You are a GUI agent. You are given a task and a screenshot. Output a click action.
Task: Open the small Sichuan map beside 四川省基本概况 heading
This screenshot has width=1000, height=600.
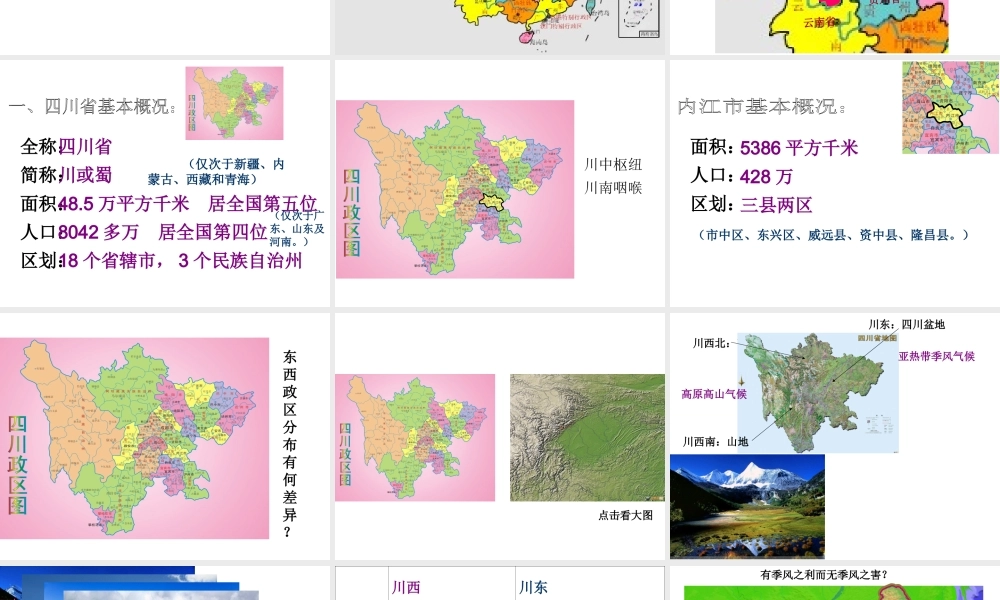234,103
